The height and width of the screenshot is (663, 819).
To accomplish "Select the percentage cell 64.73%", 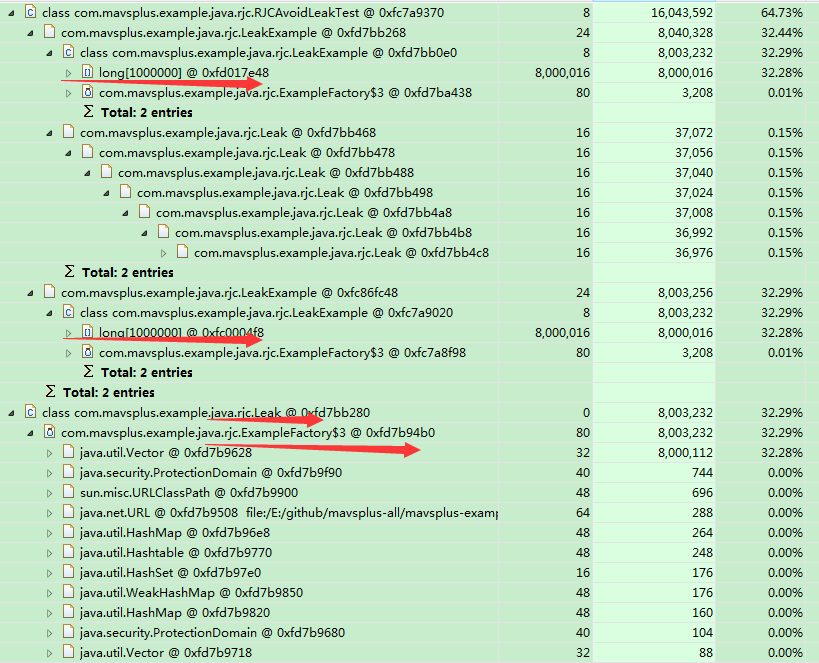I will [x=781, y=13].
